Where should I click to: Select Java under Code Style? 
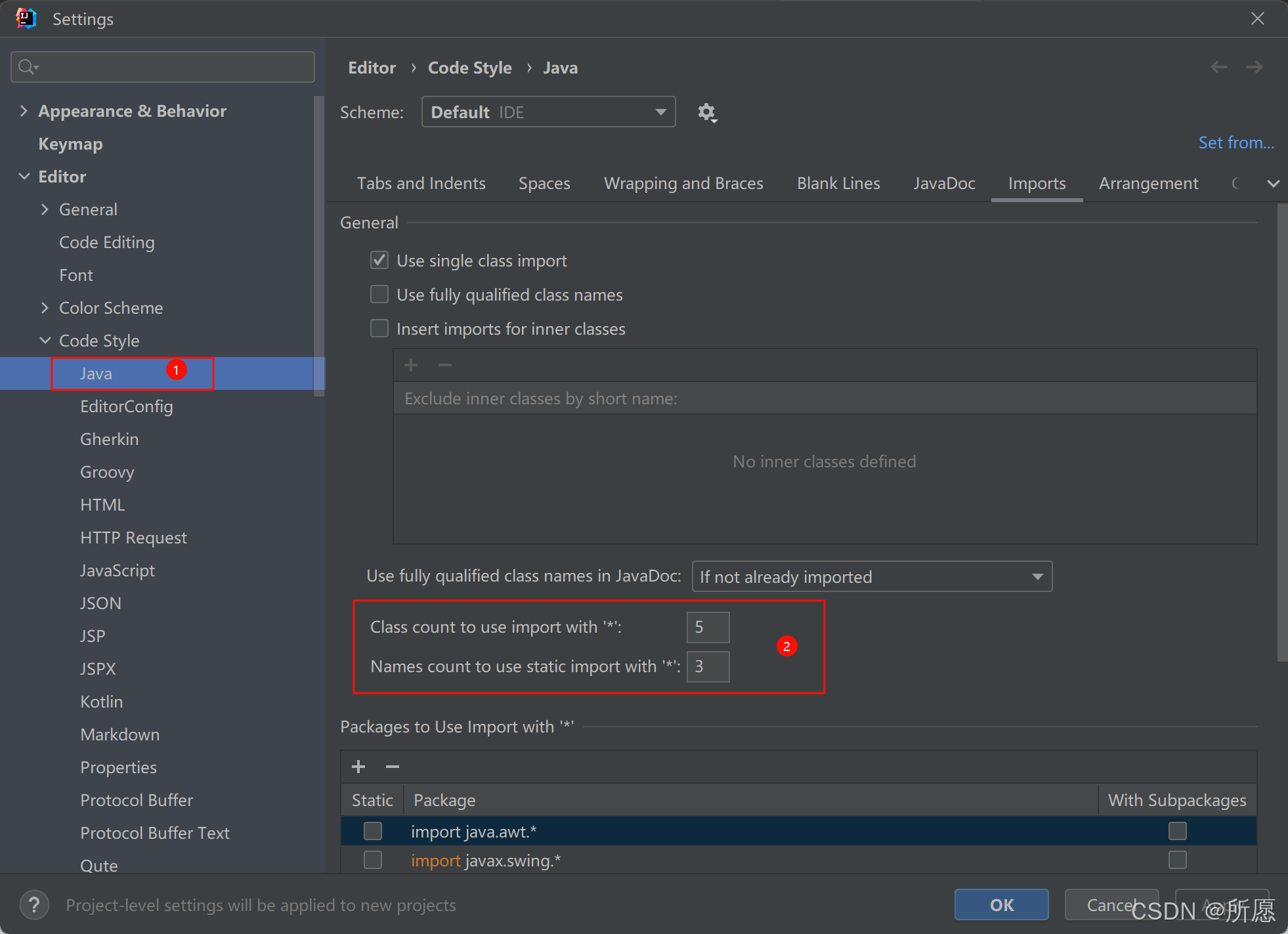coord(97,373)
